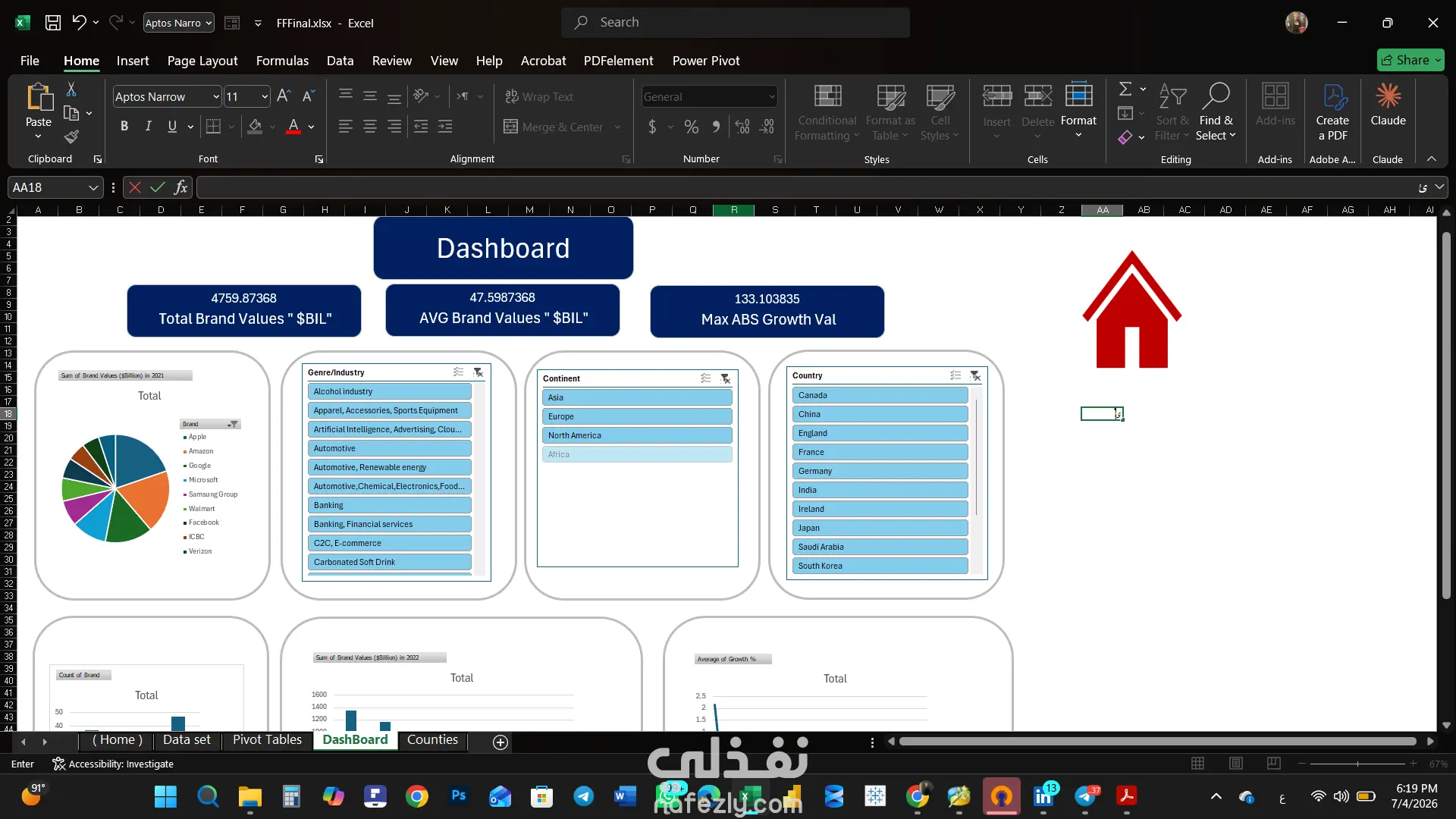Open the font size dropdown
This screenshot has height=819, width=1456.
(265, 96)
